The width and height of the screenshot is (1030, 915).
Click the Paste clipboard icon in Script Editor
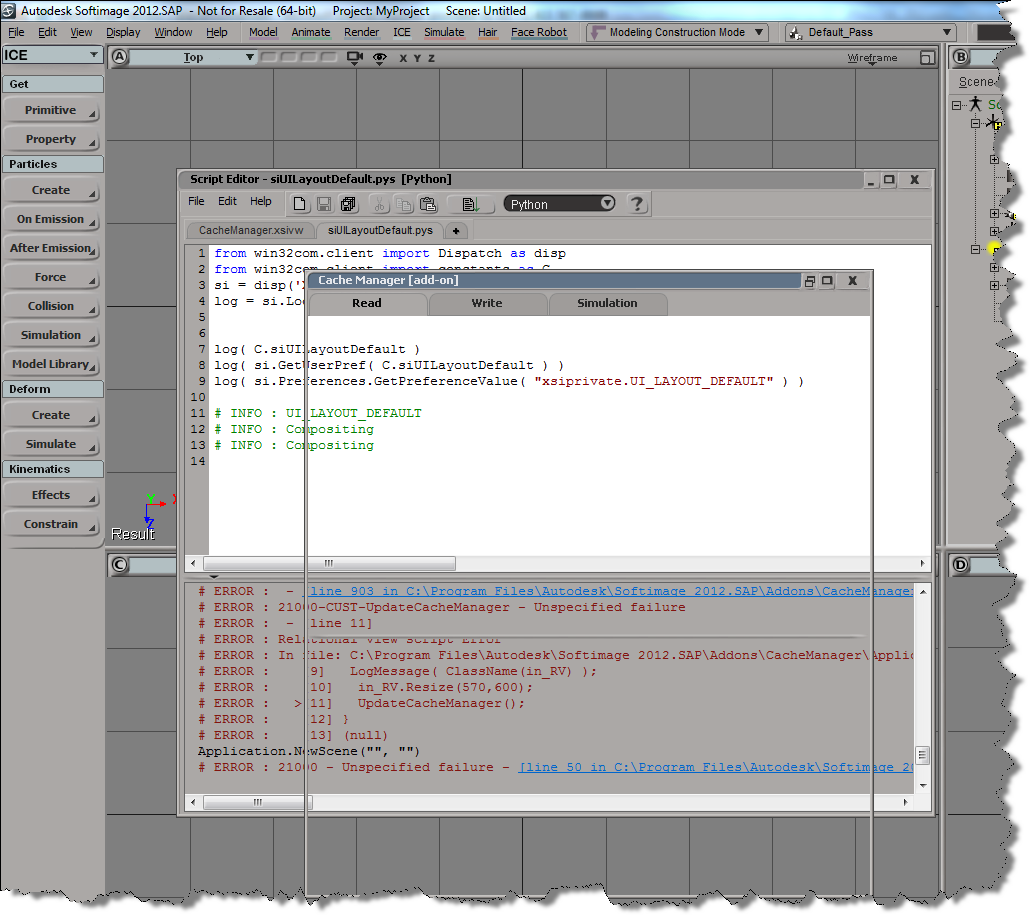[428, 204]
